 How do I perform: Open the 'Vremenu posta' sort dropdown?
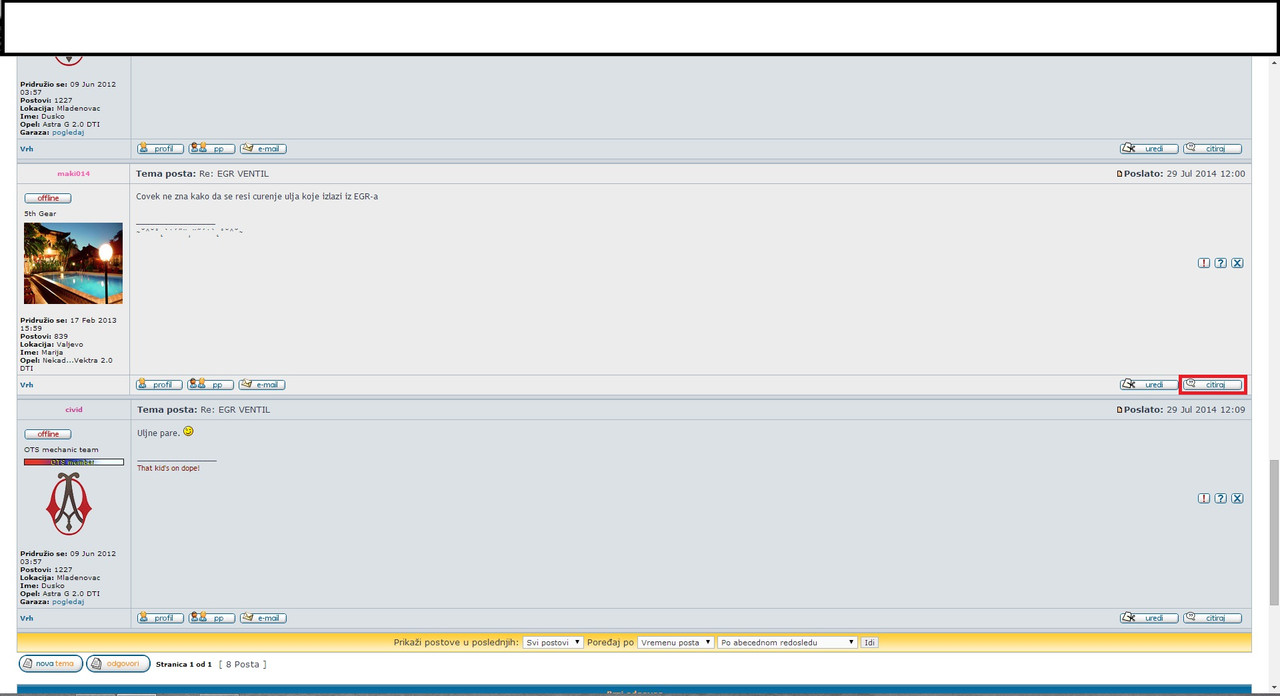(676, 642)
